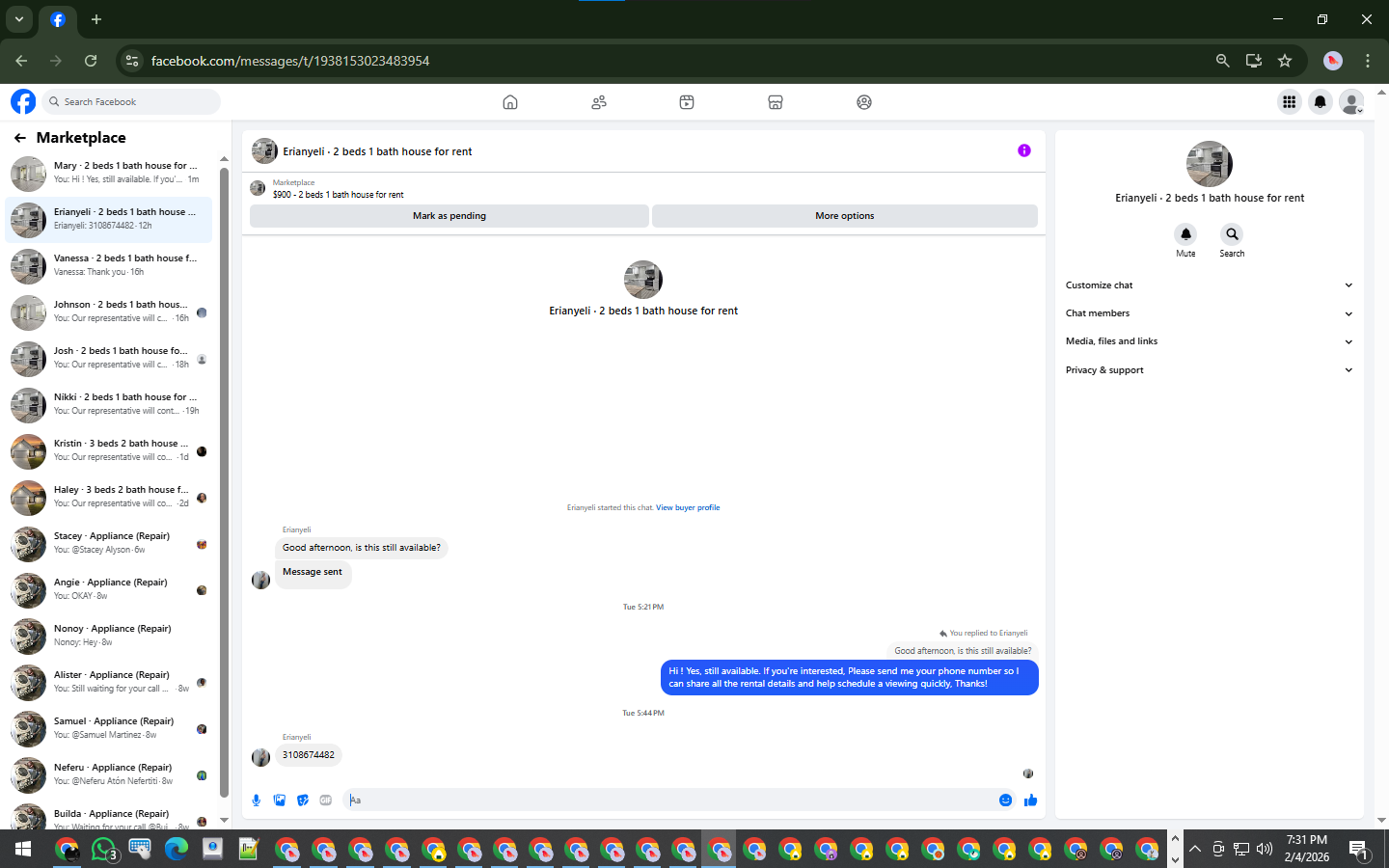1389x868 pixels.
Task: Open Samuel Appliance Repair conversation
Action: click(x=108, y=729)
